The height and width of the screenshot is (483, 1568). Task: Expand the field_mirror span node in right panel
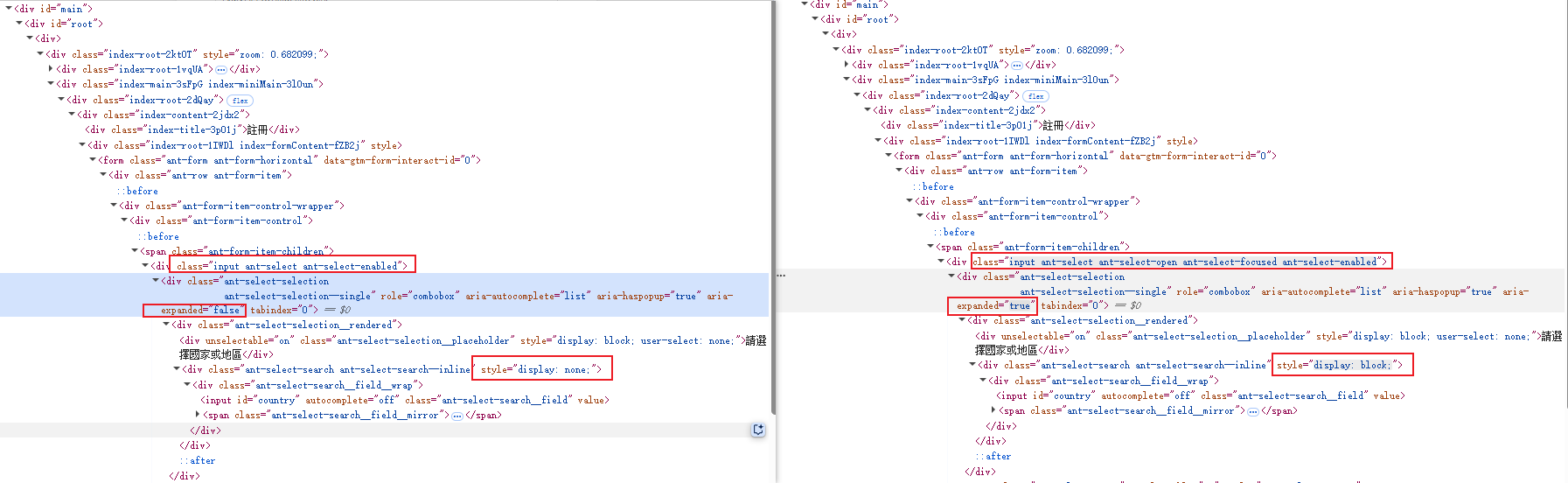point(993,410)
